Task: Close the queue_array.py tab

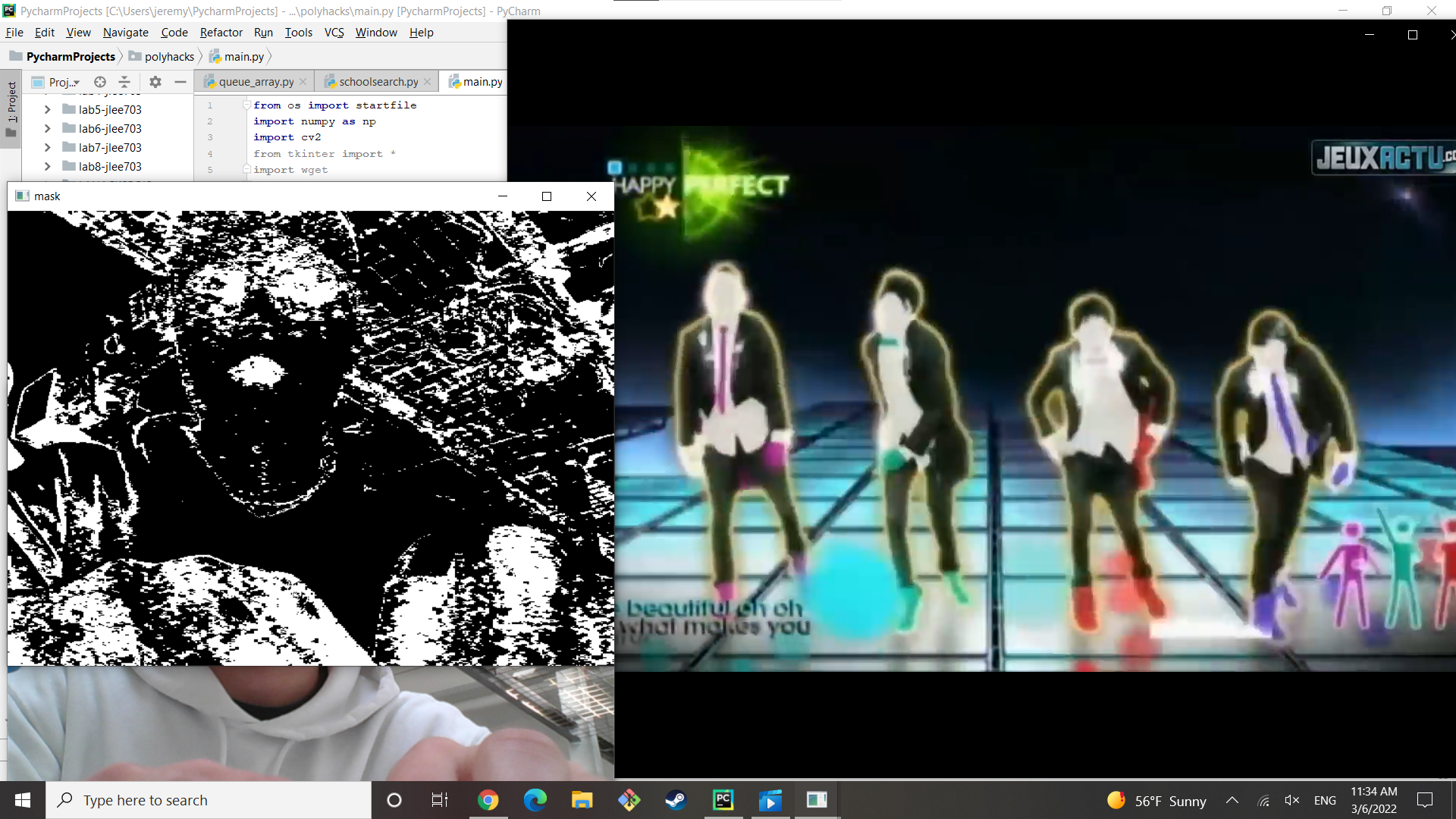Action: [x=303, y=82]
